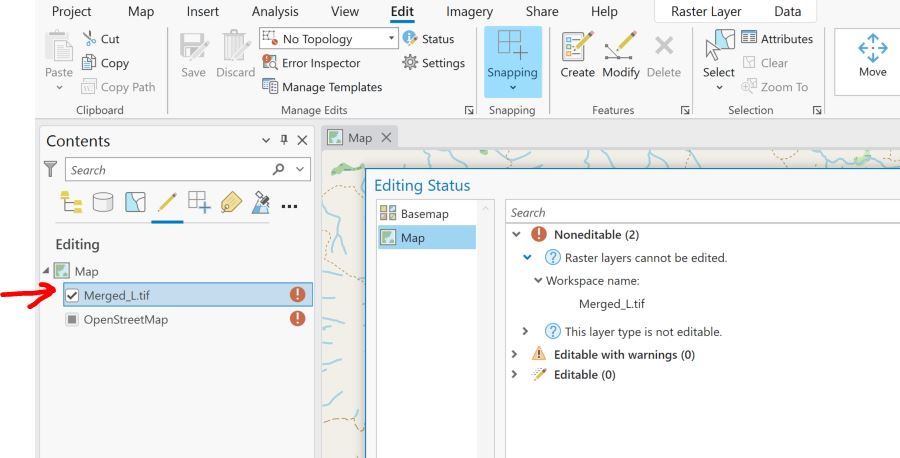
Task: Switch to List By Labeling view
Action: point(231,204)
